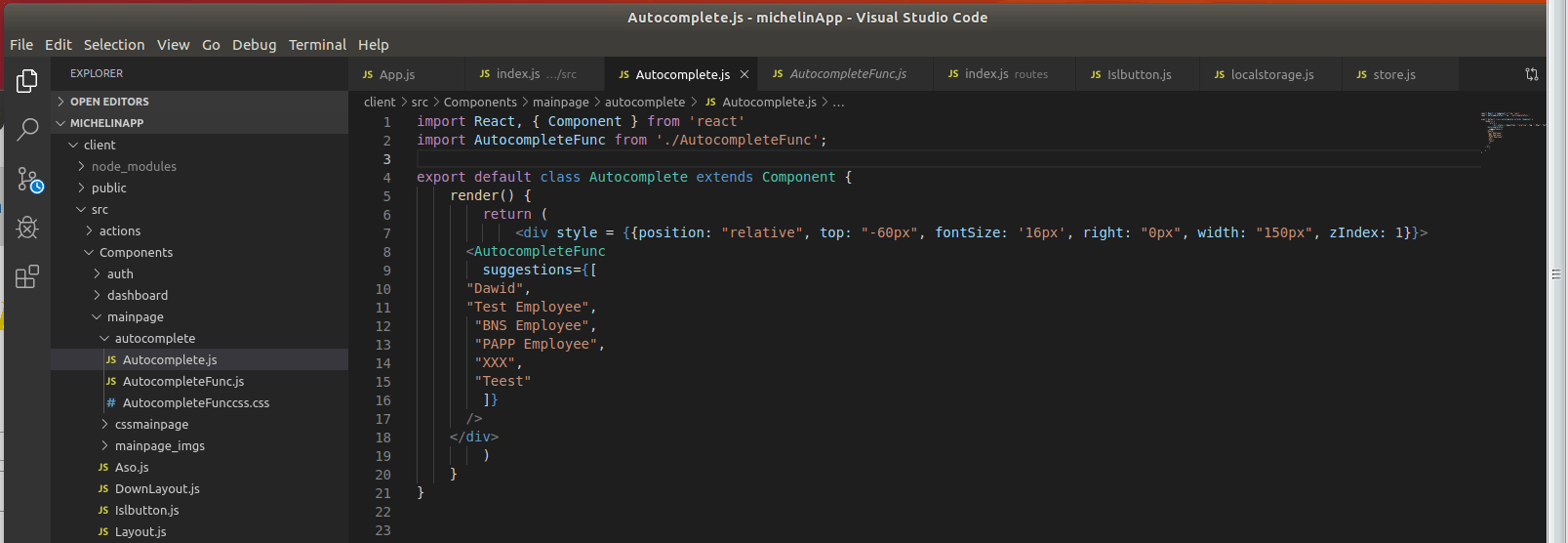Click JS icon in breadcrumb Autocomplete.js
The width and height of the screenshot is (1568, 543).
710,103
